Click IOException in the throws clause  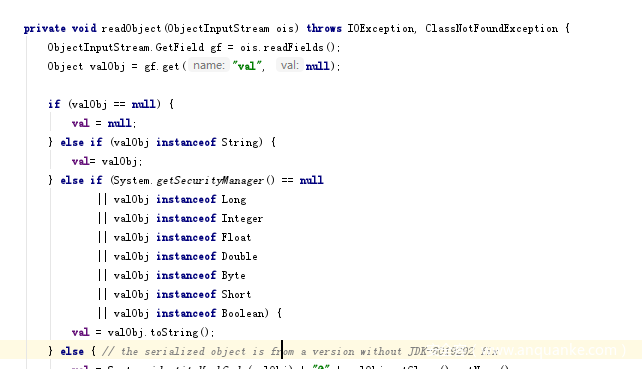tap(381, 29)
